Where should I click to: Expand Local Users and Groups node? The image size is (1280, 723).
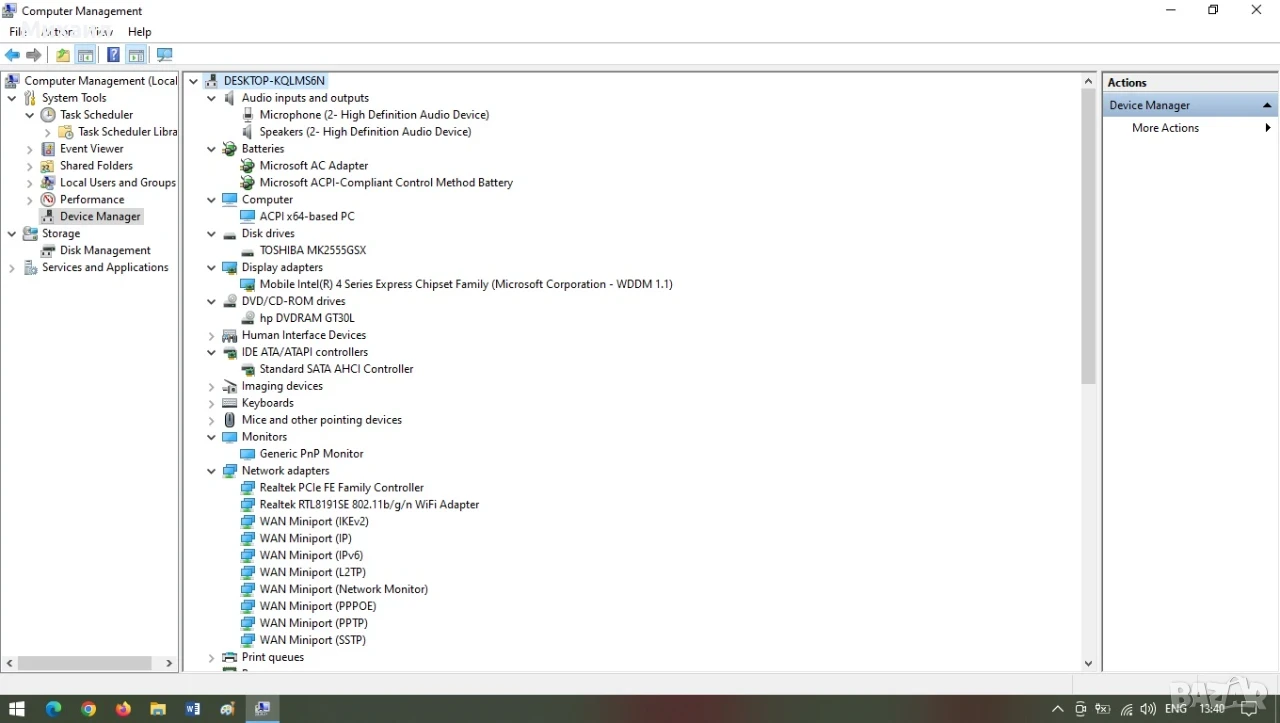click(30, 183)
